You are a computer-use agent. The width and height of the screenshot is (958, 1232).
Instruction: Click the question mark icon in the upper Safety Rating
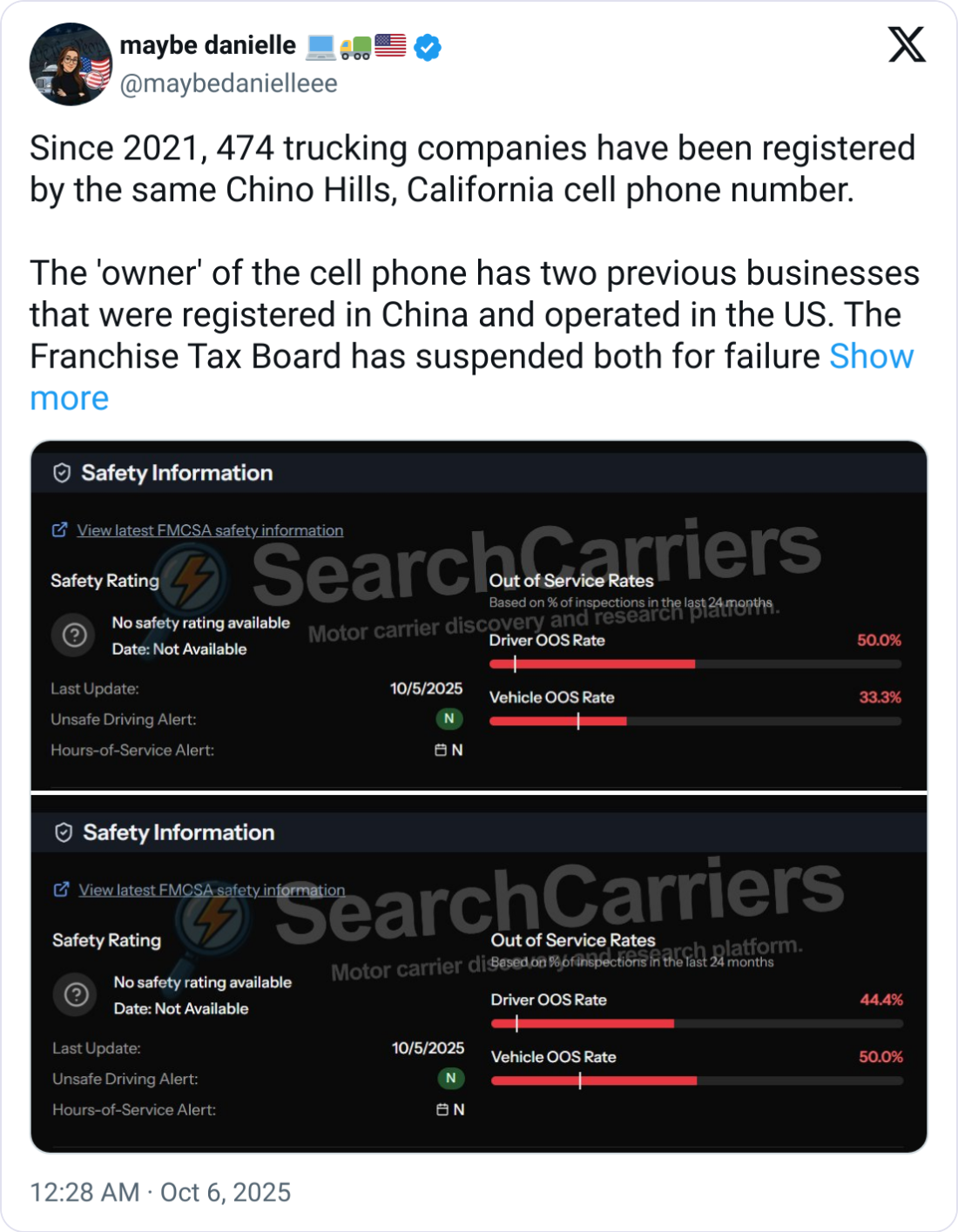(75, 636)
